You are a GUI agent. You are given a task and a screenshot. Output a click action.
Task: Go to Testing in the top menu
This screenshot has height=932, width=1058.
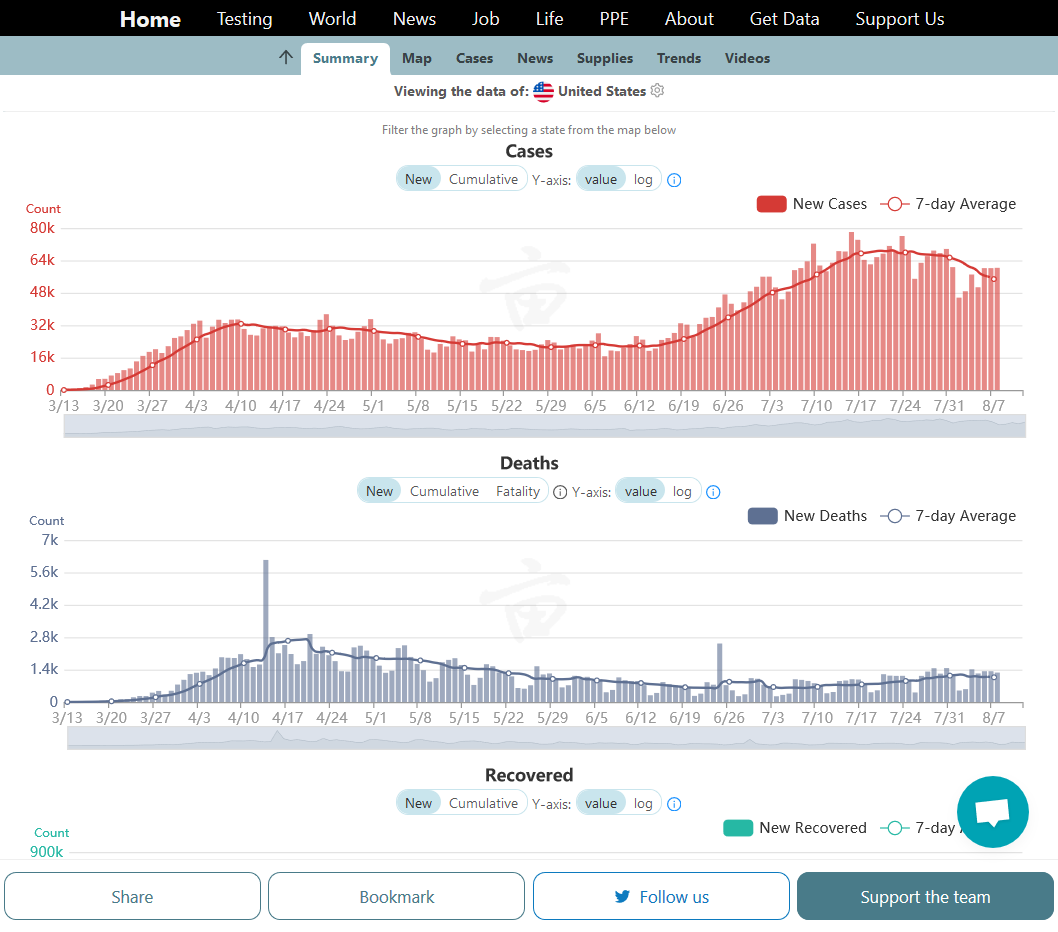(244, 19)
